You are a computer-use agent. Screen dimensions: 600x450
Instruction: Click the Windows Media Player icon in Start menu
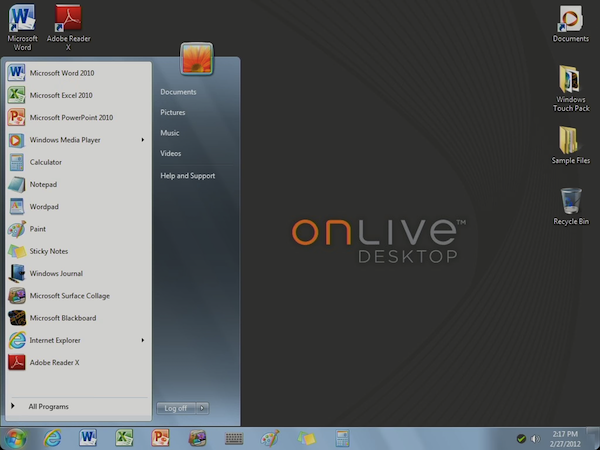(16, 140)
